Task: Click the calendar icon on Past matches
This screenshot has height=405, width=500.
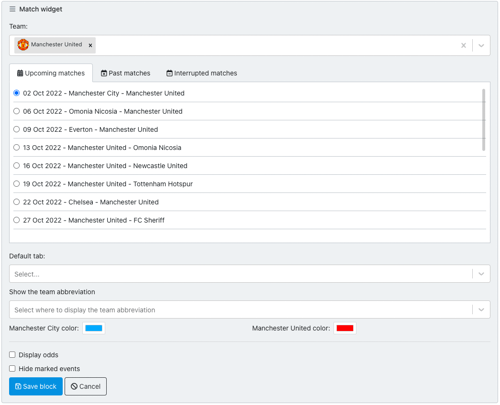Action: (x=104, y=73)
